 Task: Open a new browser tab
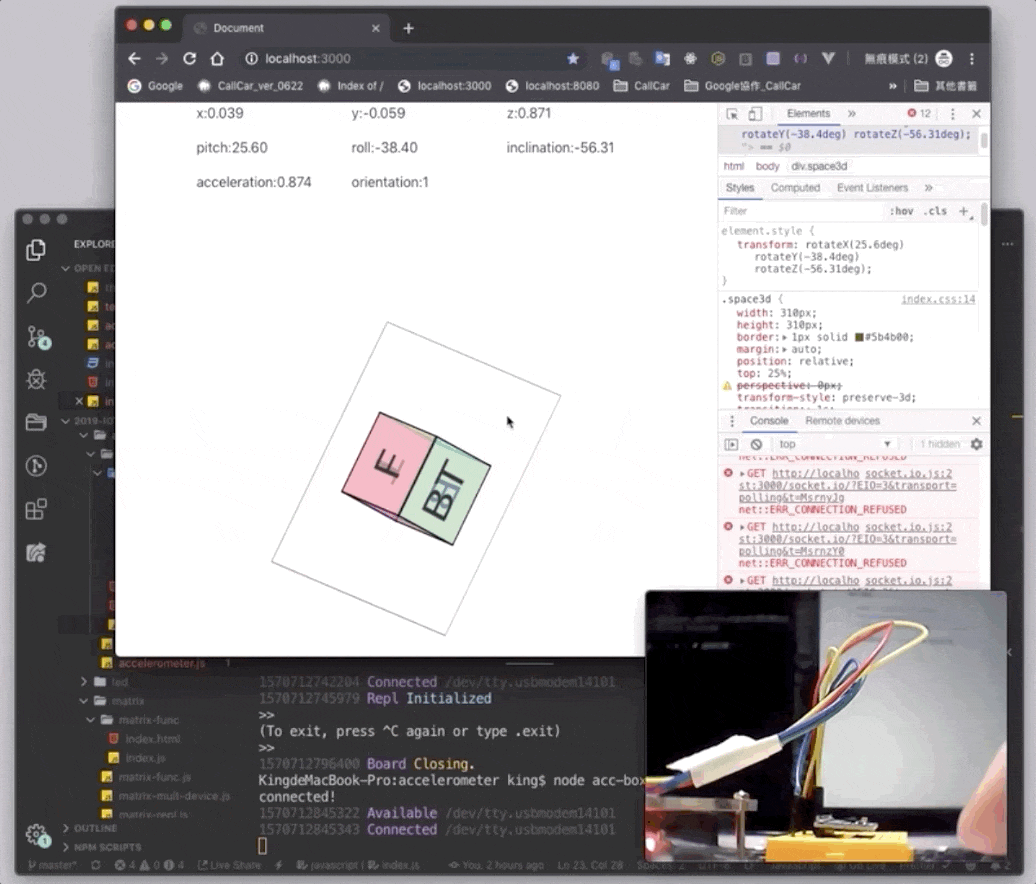point(408,28)
